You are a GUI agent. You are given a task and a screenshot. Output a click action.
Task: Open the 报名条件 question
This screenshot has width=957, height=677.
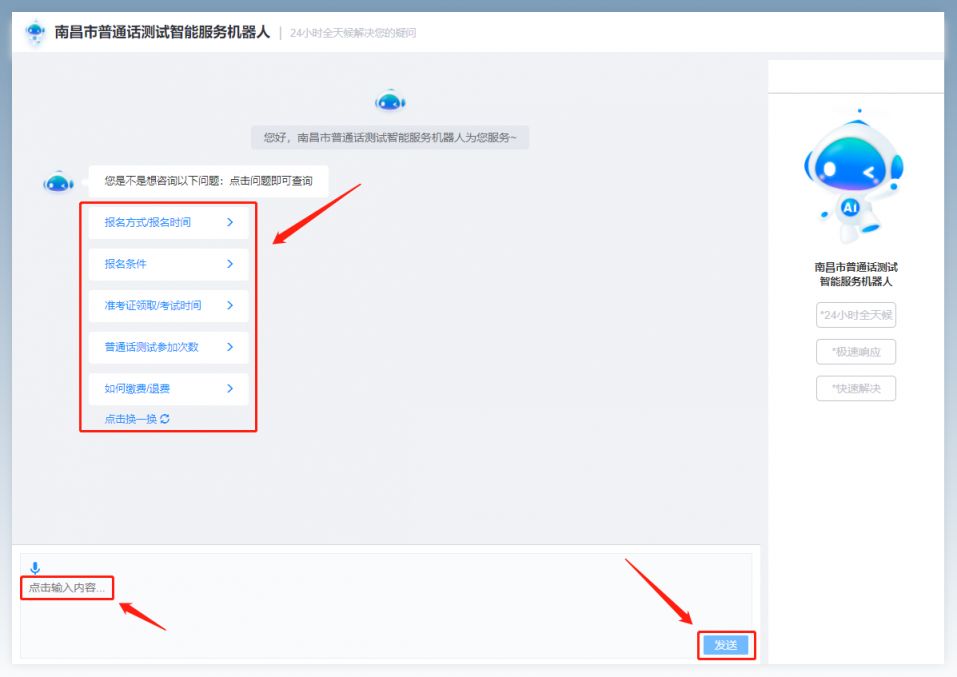(x=168, y=264)
